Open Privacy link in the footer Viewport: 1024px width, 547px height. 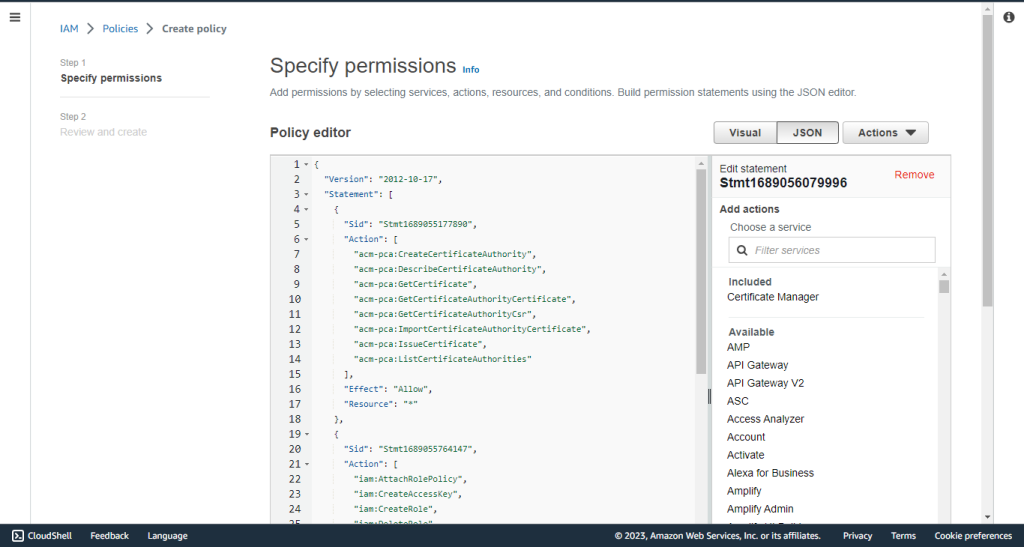point(857,536)
